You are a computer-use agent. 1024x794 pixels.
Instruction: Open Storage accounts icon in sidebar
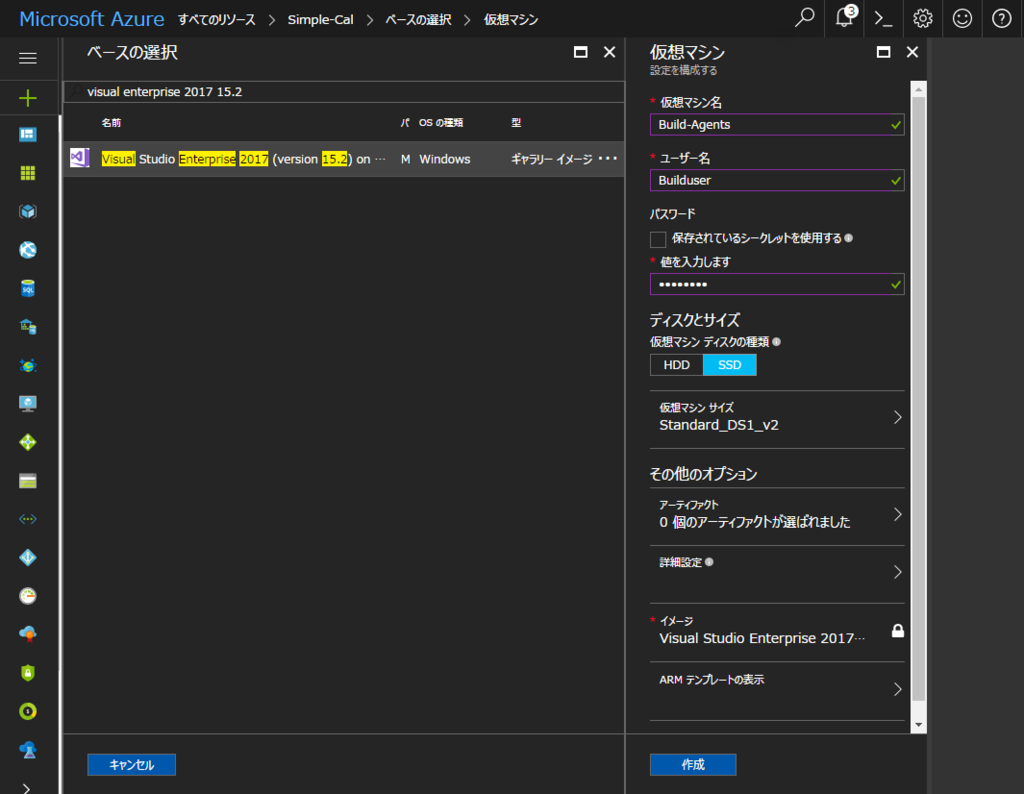click(27, 481)
